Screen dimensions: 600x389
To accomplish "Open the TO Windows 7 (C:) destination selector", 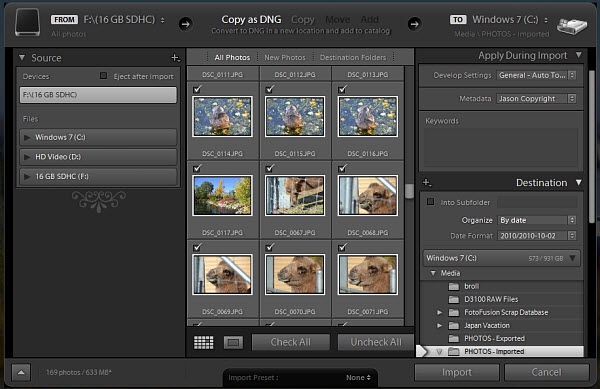I will click(510, 20).
